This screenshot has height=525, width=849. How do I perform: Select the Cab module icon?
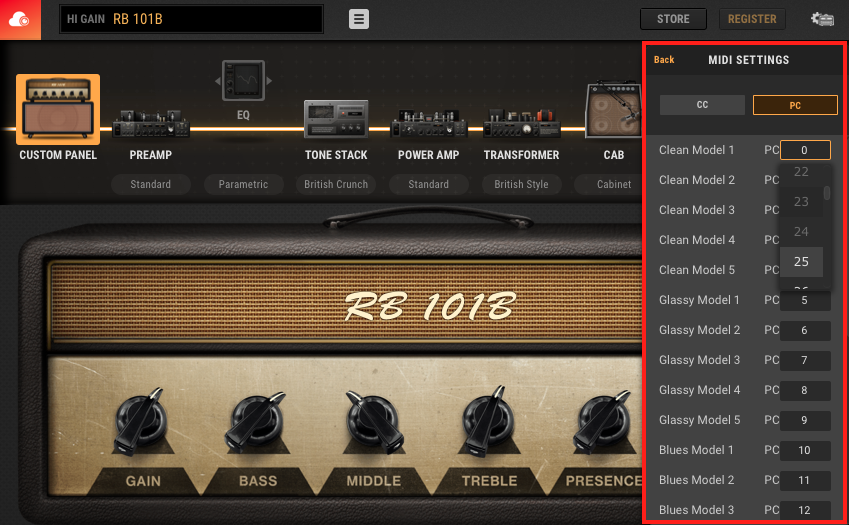[x=613, y=109]
